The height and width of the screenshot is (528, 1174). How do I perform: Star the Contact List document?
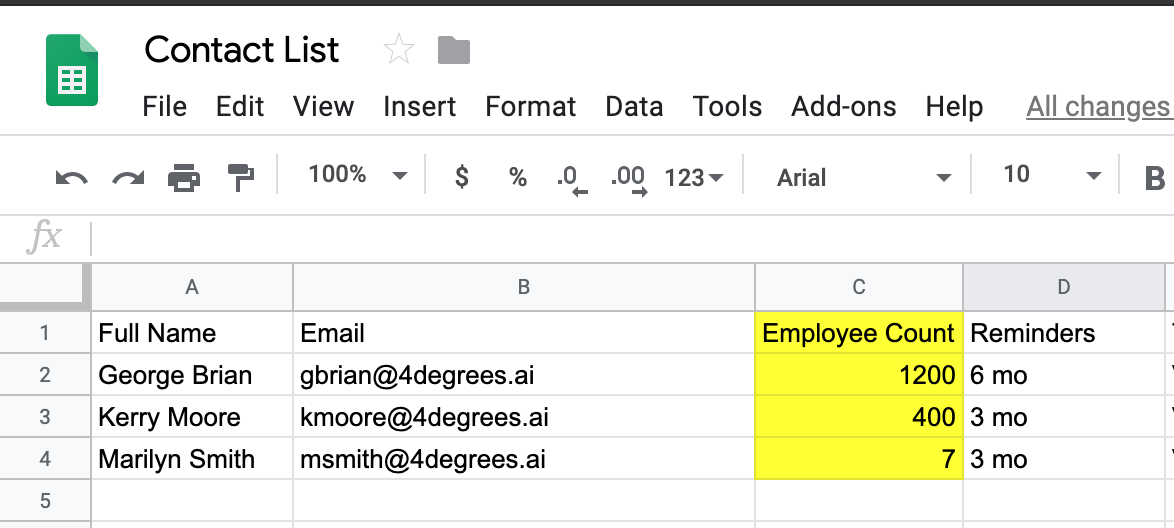click(398, 50)
